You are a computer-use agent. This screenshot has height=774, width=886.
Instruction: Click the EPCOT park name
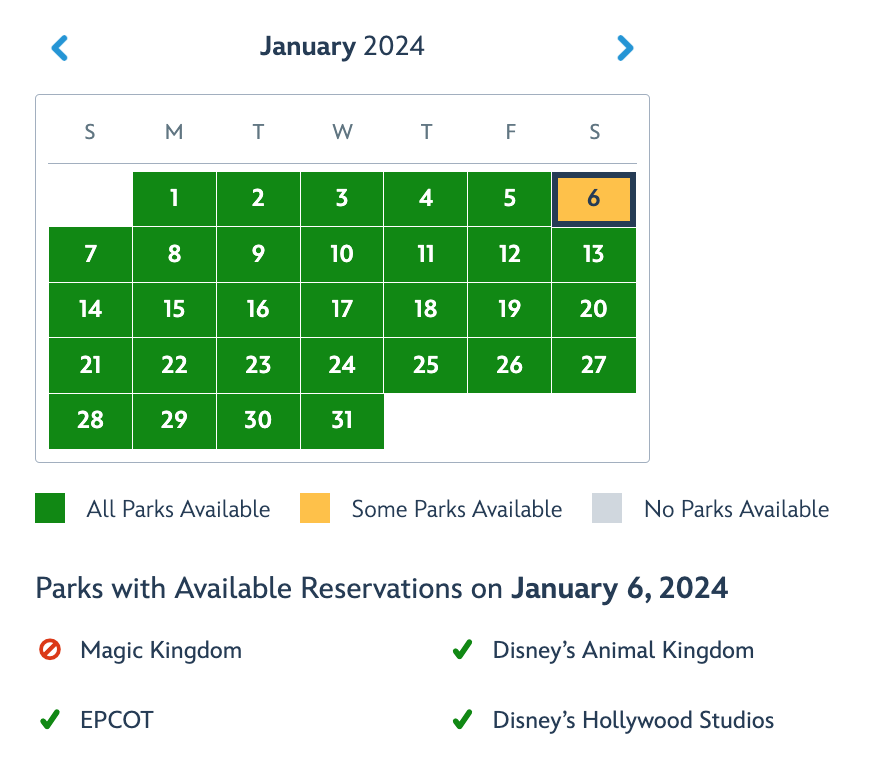[x=117, y=720]
